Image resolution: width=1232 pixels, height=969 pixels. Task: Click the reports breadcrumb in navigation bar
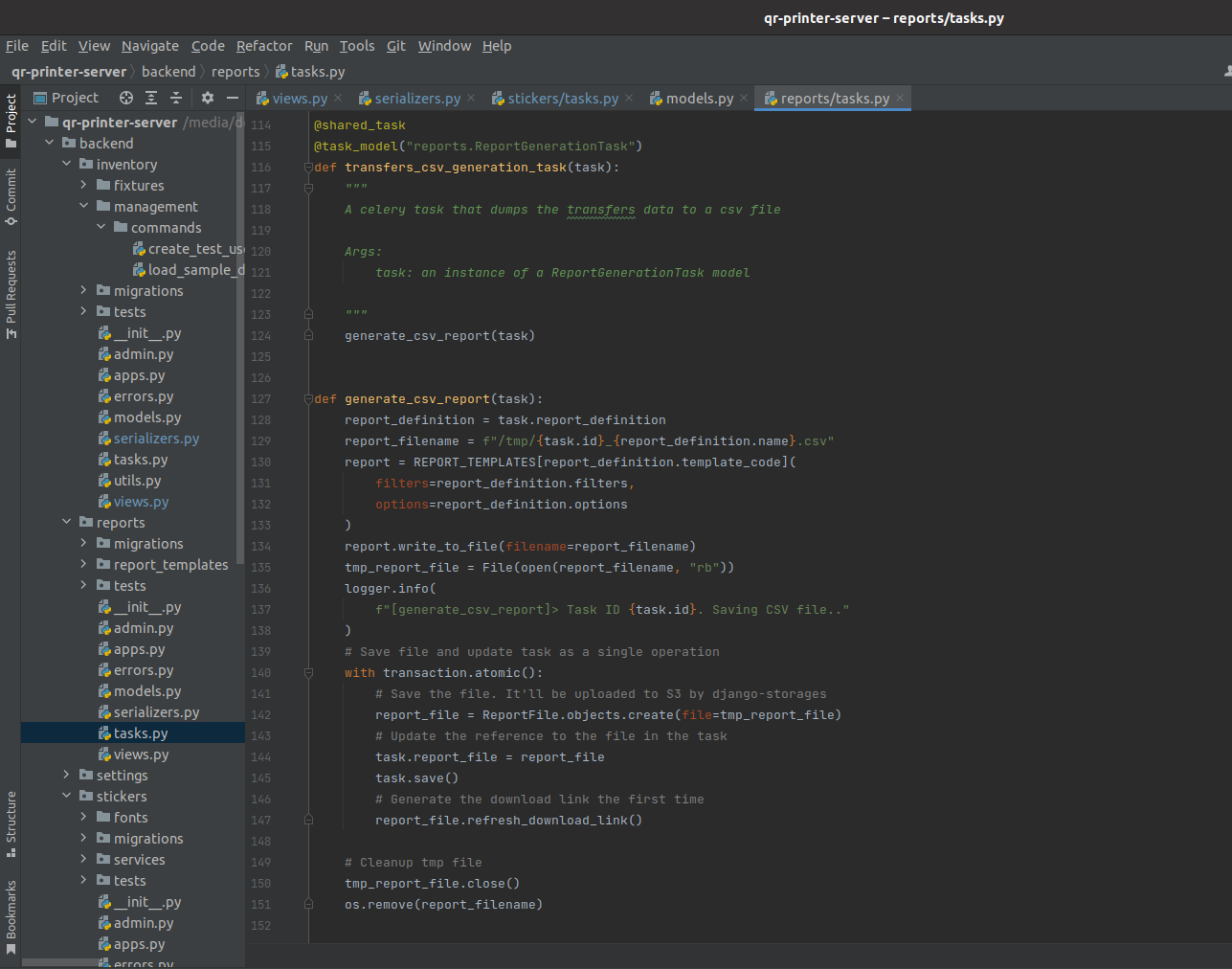(235, 72)
